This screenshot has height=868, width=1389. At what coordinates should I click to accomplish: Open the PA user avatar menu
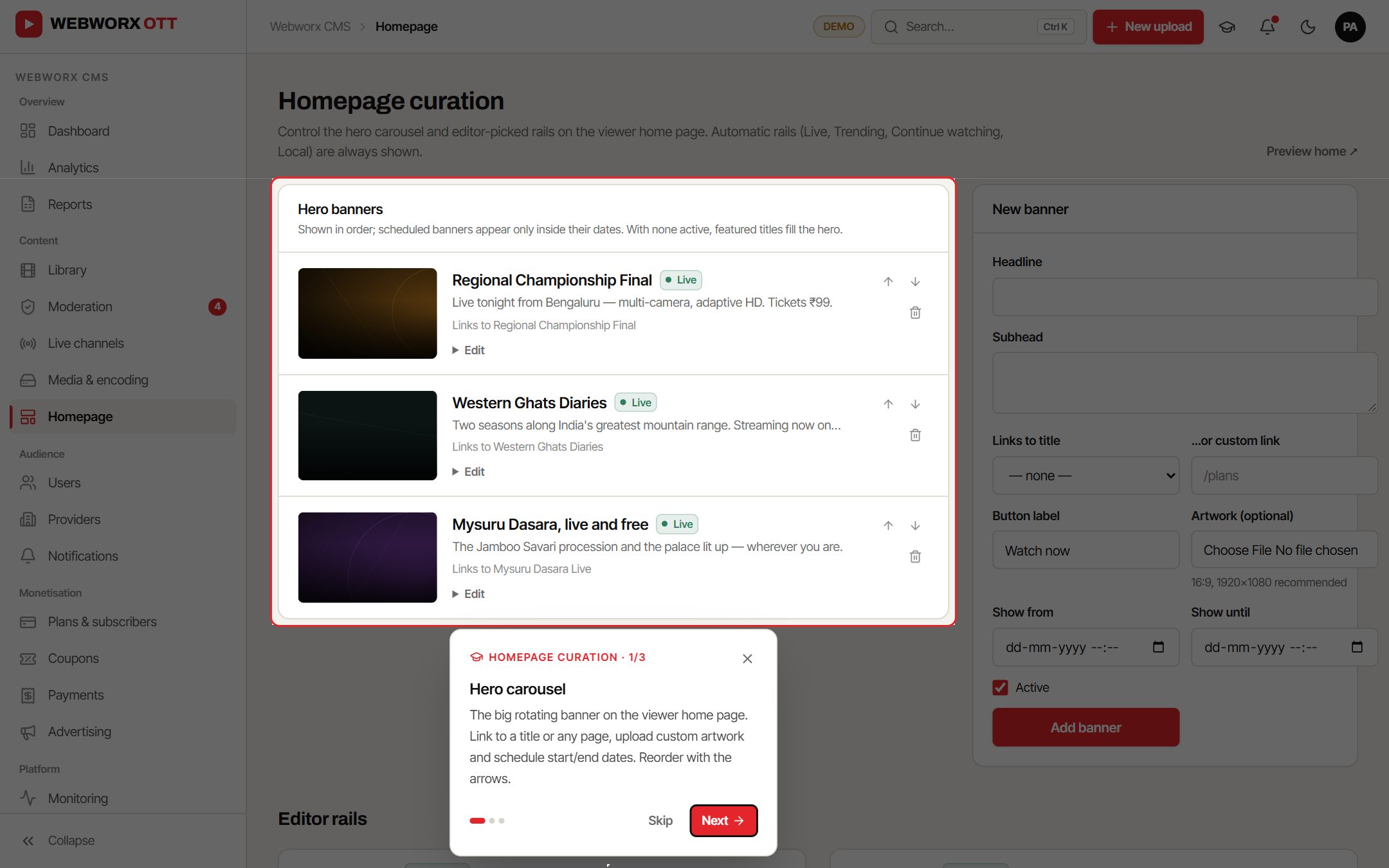(x=1350, y=26)
